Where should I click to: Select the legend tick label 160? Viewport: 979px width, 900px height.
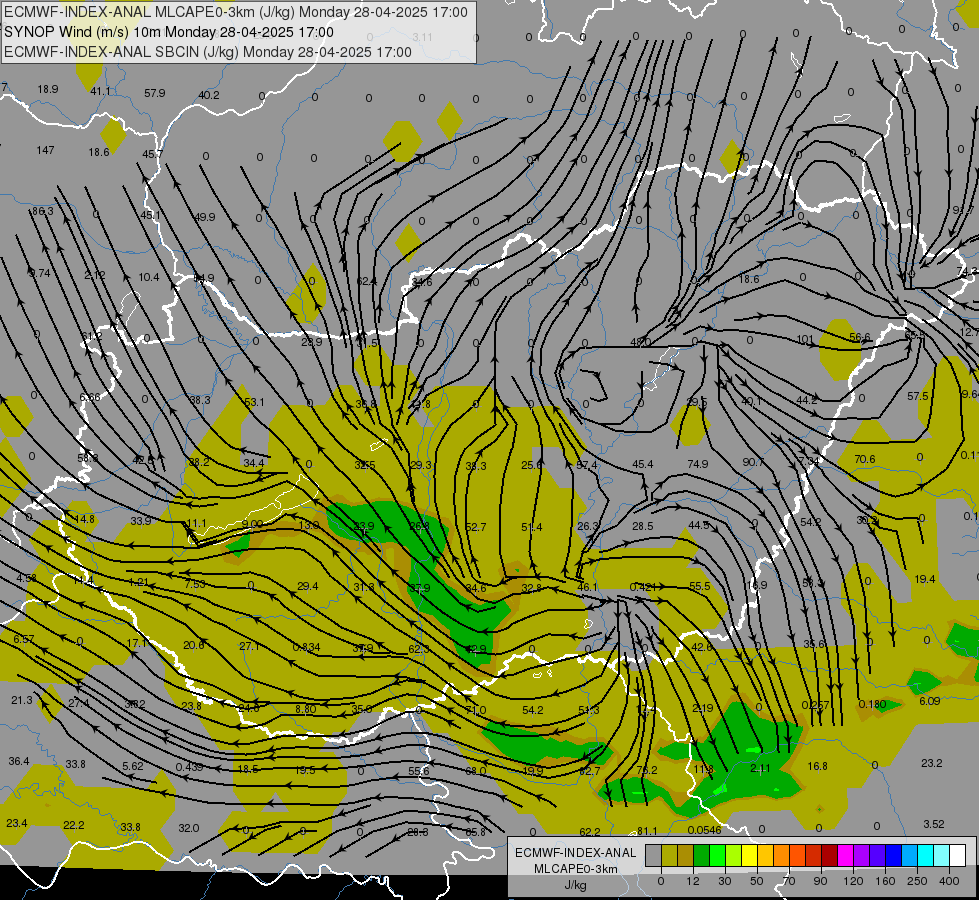(x=885, y=881)
